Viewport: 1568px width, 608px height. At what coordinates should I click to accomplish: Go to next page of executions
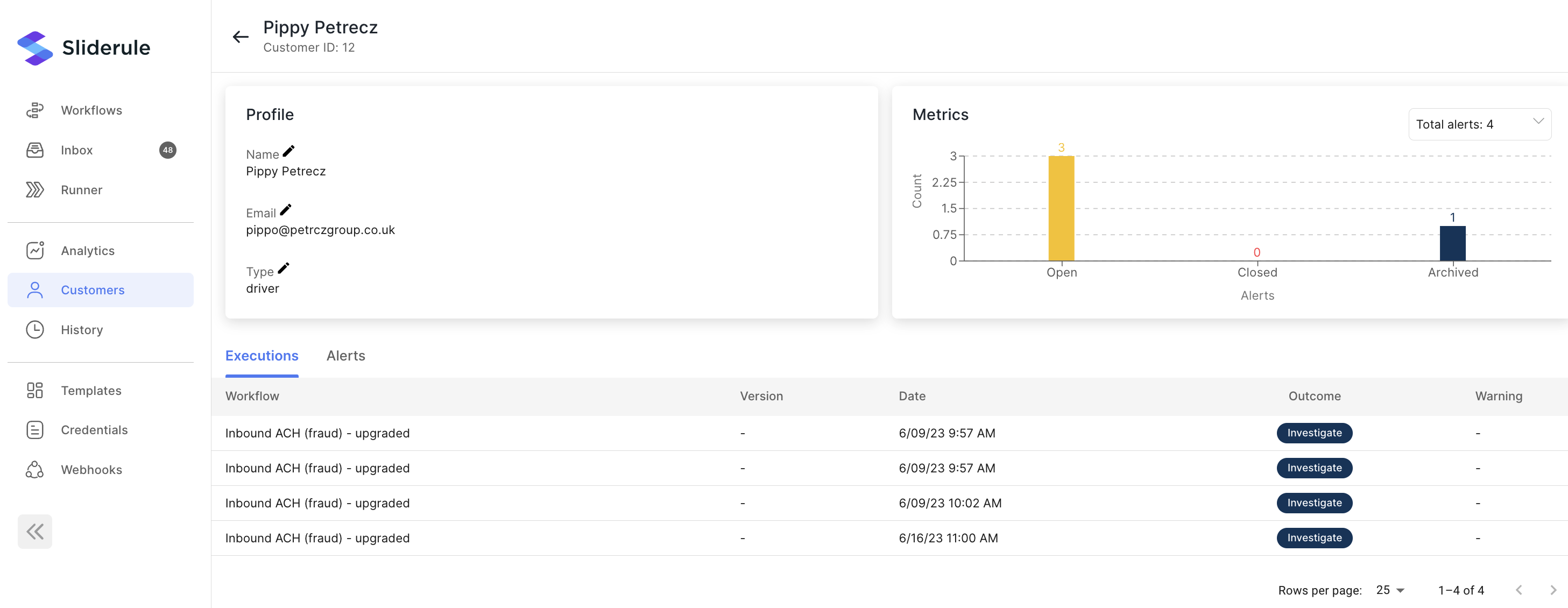click(1552, 590)
